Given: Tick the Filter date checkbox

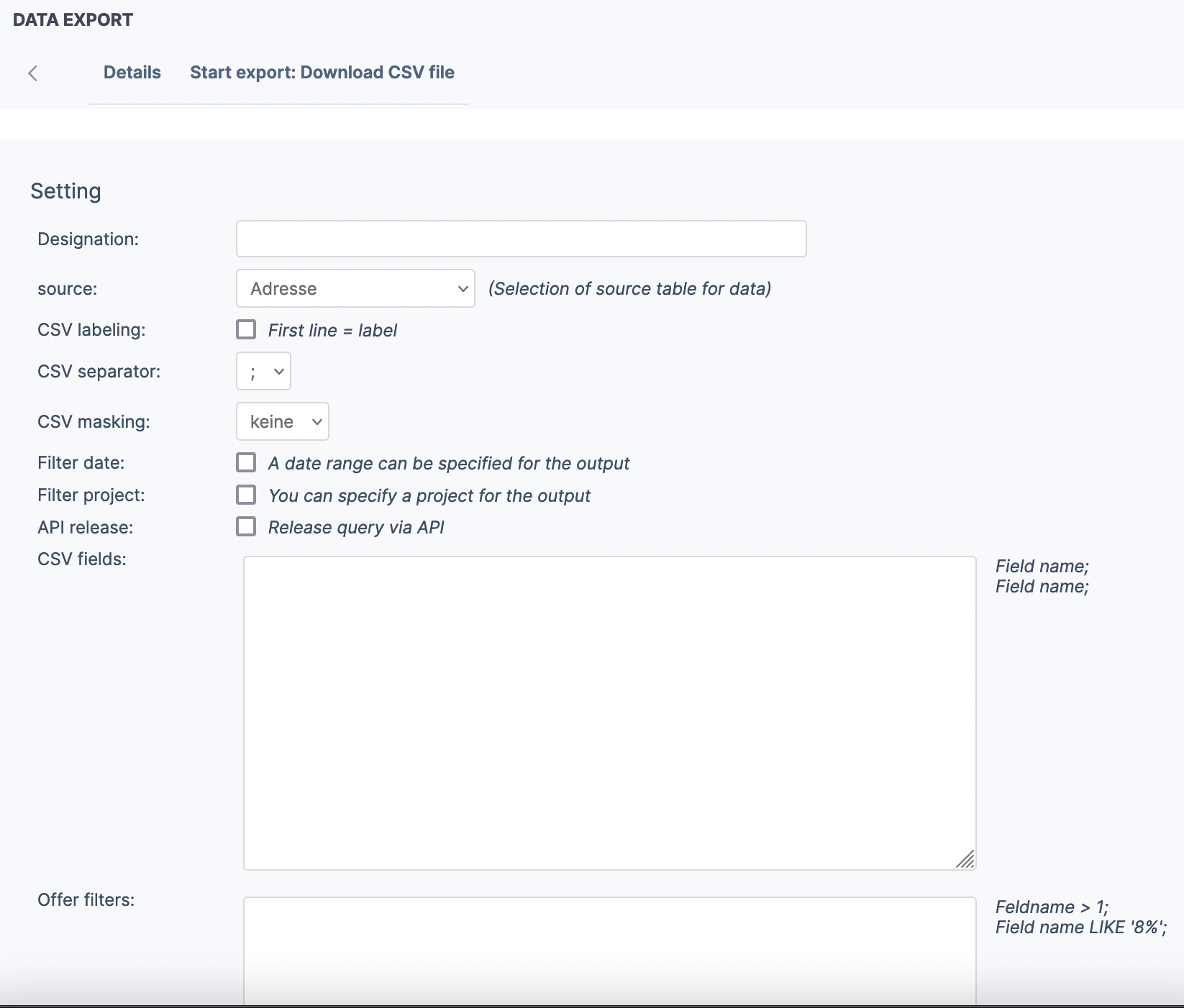Looking at the screenshot, I should 246,463.
